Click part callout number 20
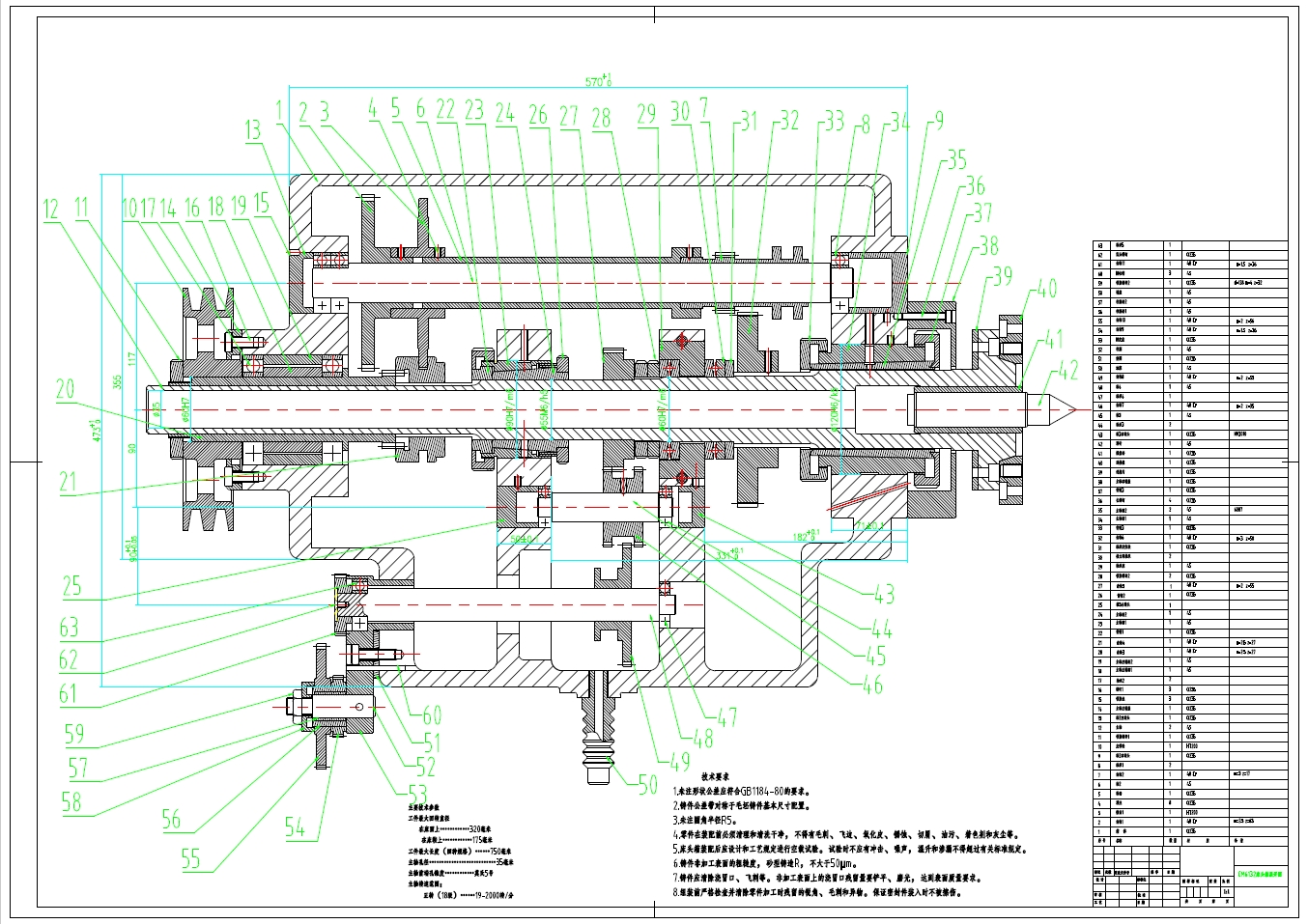This screenshot has height=924, width=1308. pyautogui.click(x=65, y=388)
